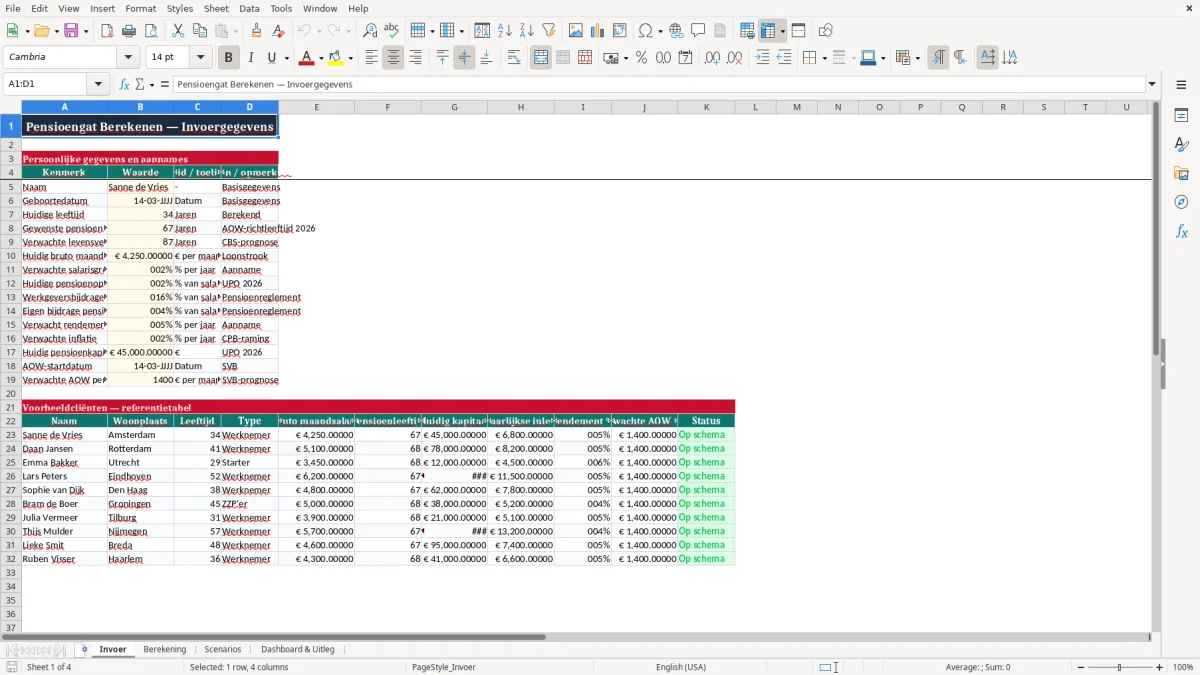Toggle AutoFilter funnel icon
The width and height of the screenshot is (1200, 675).
point(548,31)
